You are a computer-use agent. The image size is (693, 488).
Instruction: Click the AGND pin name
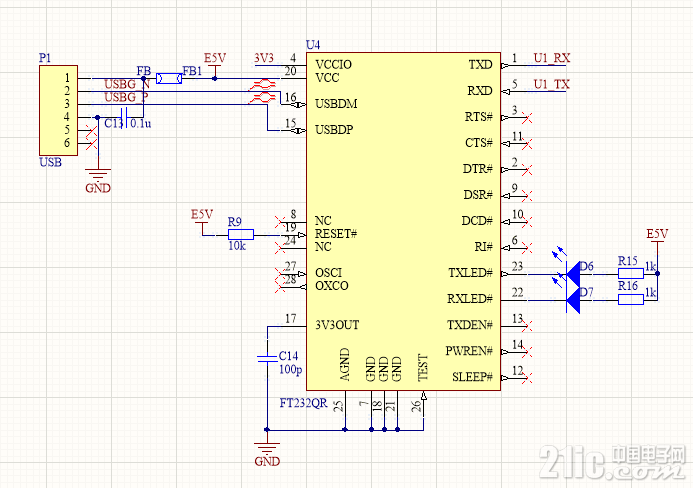point(345,365)
